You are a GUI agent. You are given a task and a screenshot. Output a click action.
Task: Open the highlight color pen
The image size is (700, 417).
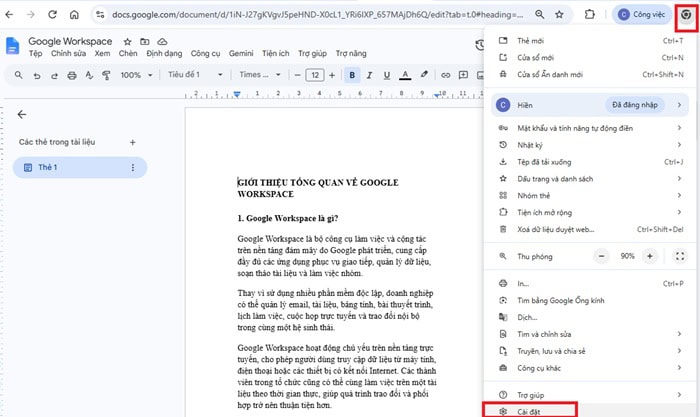pos(424,75)
